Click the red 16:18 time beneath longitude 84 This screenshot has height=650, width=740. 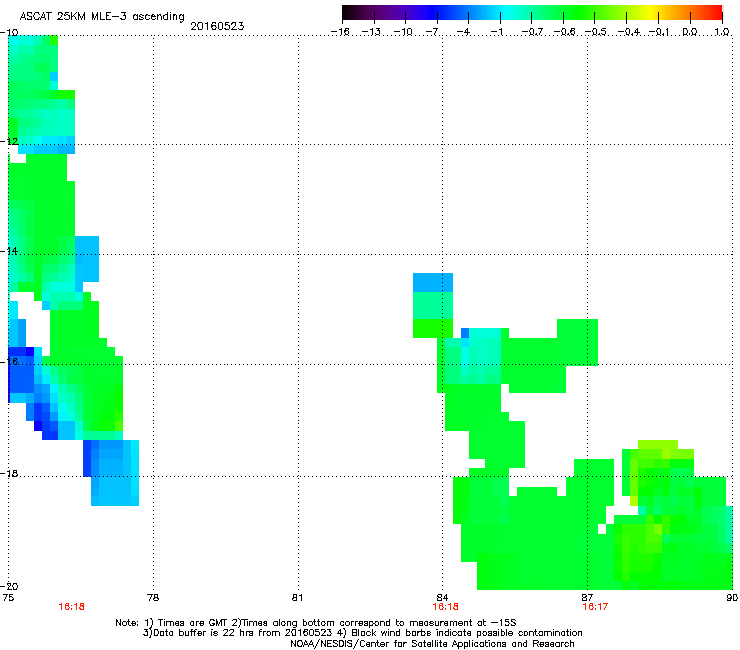click(x=446, y=607)
